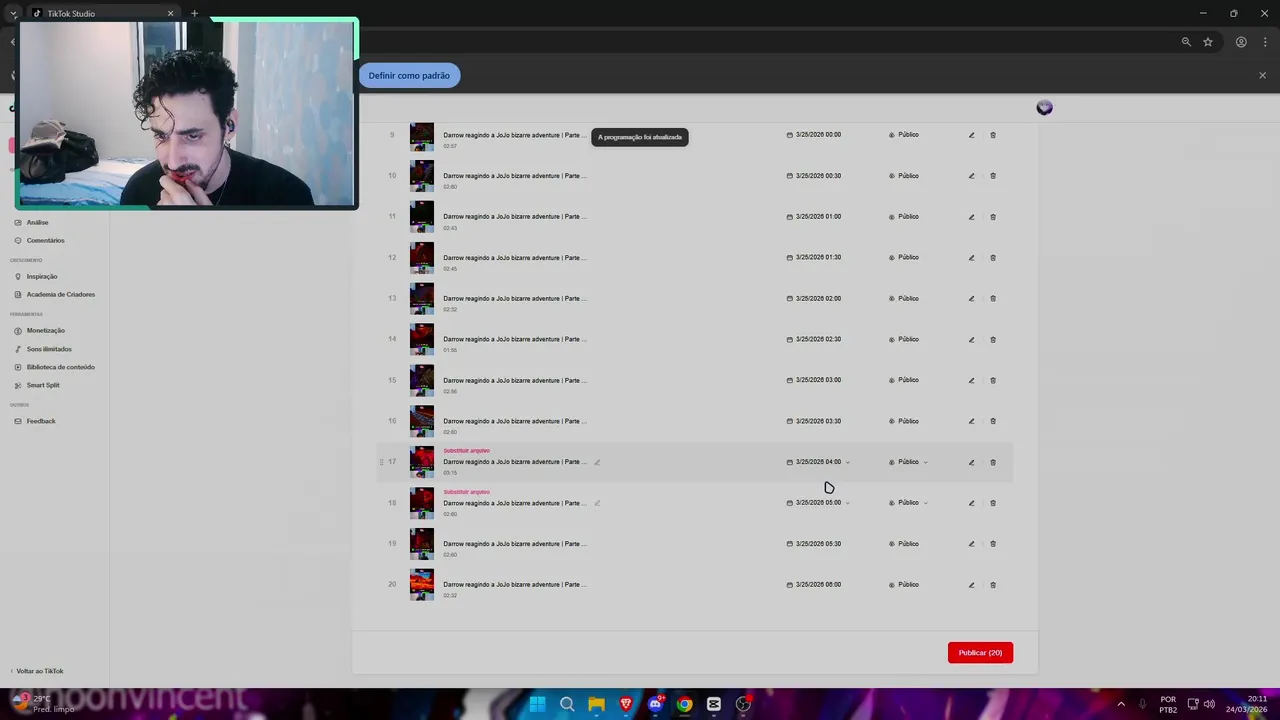Image resolution: width=1280 pixels, height=720 pixels.
Task: Edit video 20 with its pencil icon
Action: [971, 585]
